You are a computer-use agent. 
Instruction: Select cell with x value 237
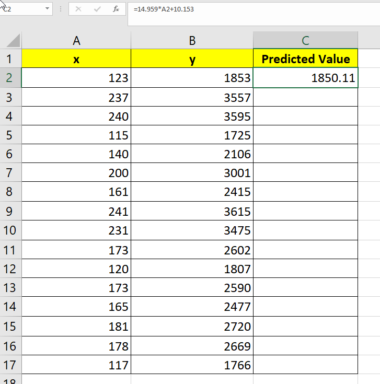click(76, 97)
